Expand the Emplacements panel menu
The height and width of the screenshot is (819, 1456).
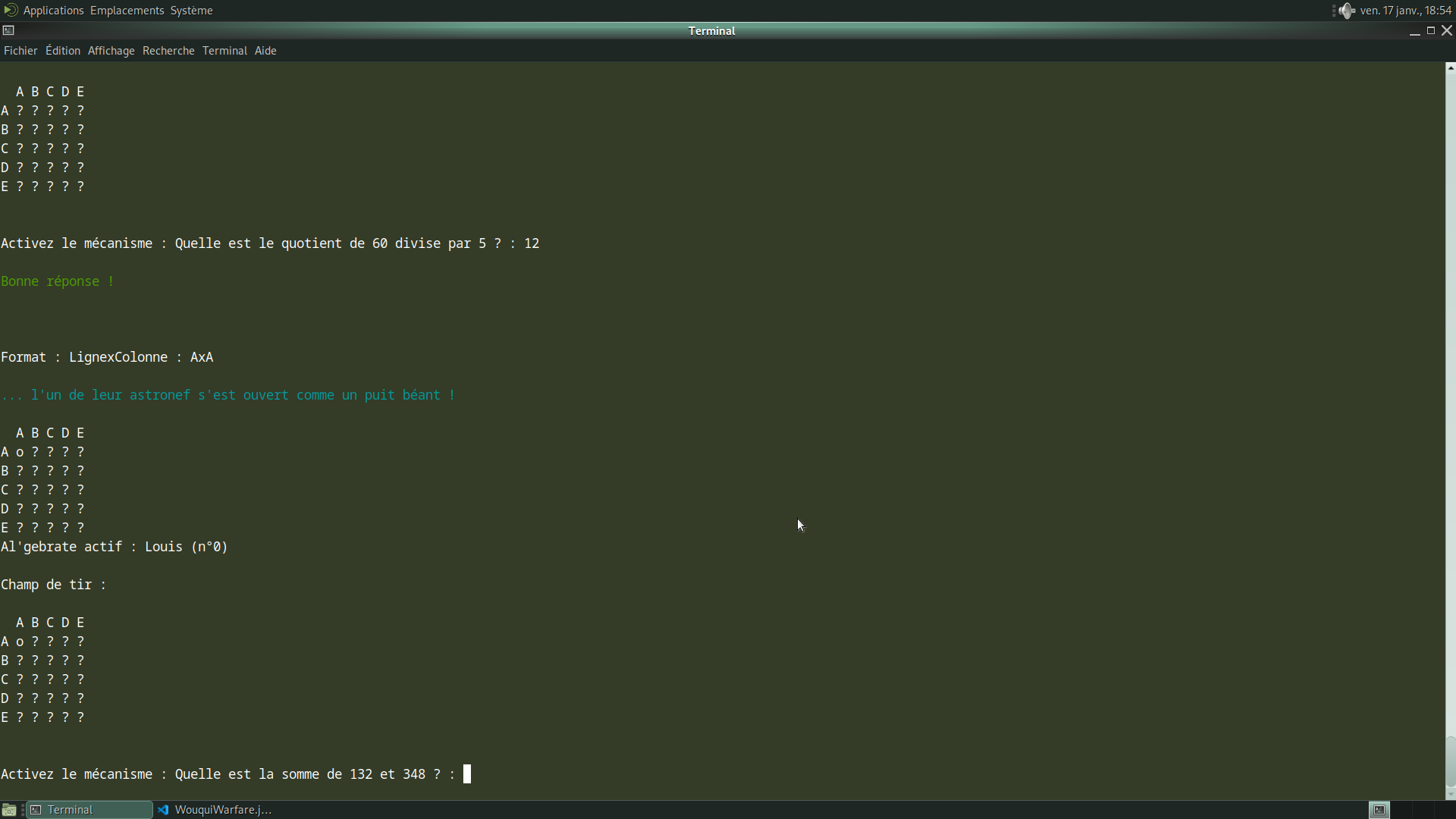pos(127,11)
